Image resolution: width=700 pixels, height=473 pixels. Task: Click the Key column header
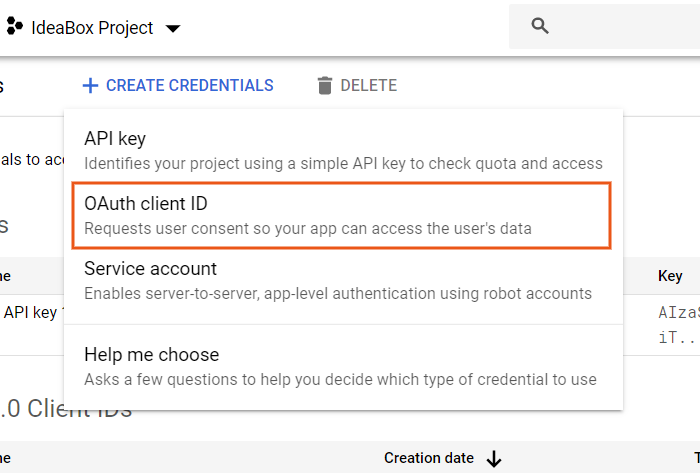[670, 275]
